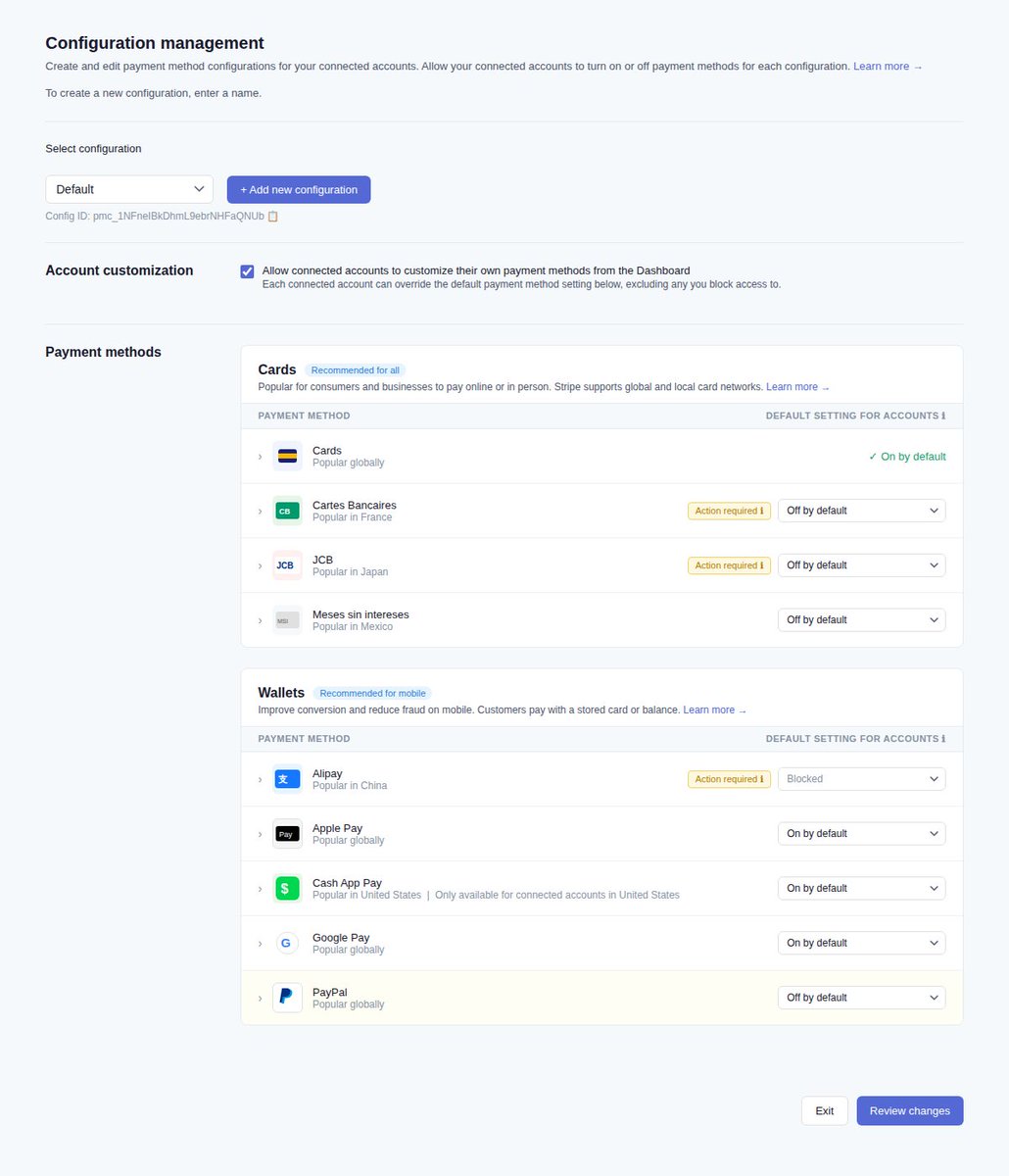Open Meses sin intereses default setting dropdown
This screenshot has height=1176, width=1009.
[862, 620]
